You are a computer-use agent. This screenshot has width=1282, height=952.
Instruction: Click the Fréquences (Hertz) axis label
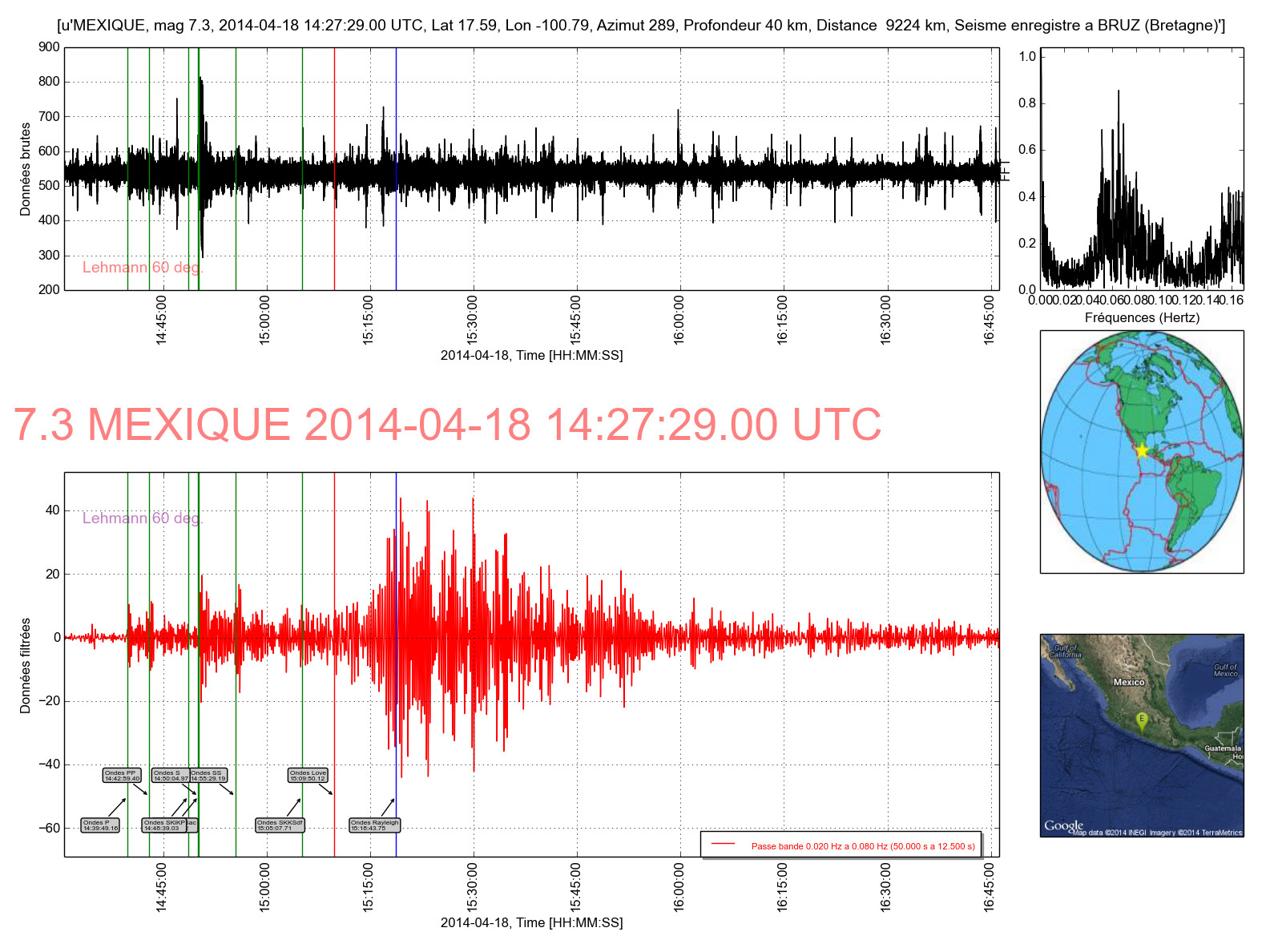tap(1142, 317)
